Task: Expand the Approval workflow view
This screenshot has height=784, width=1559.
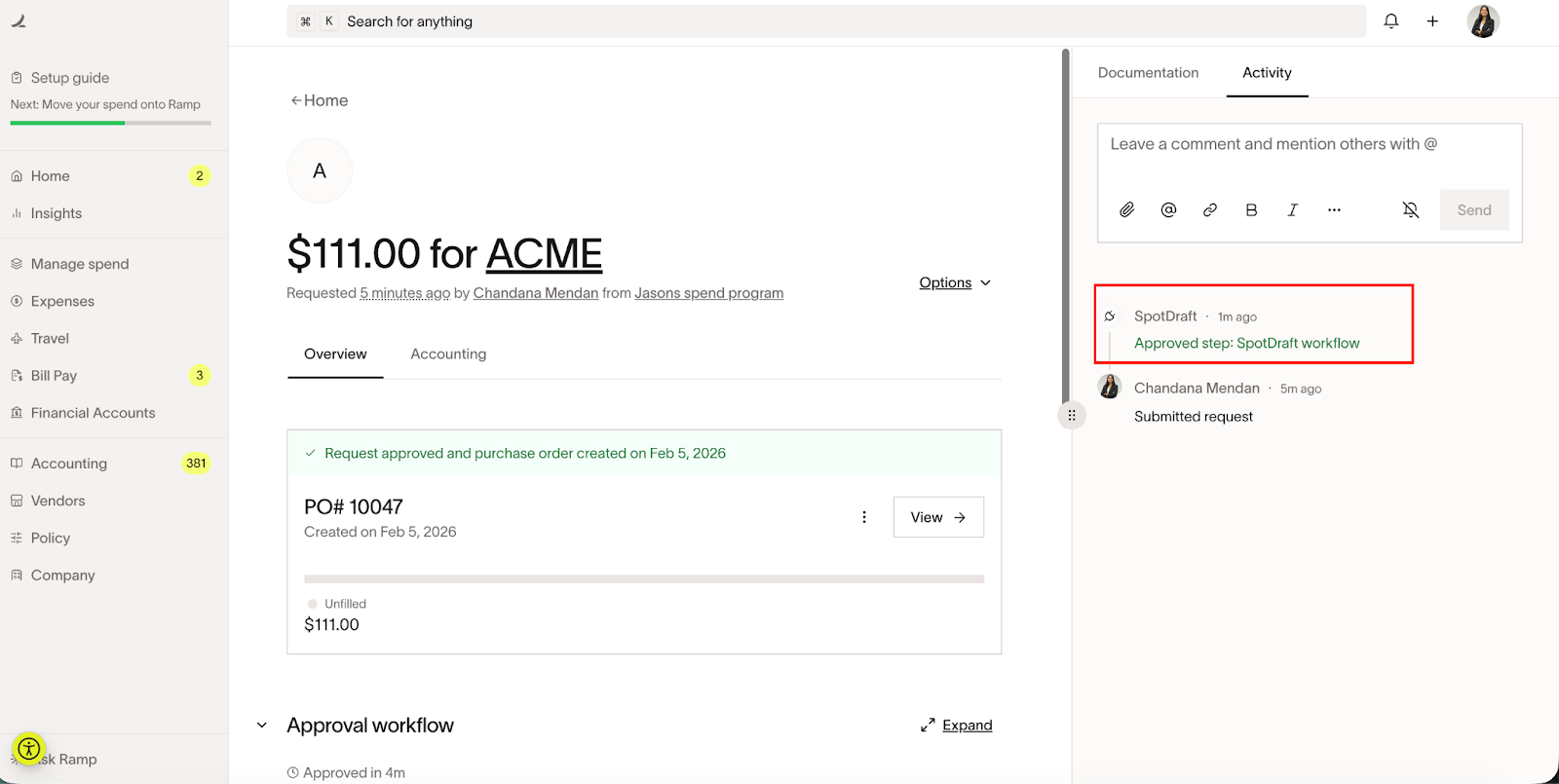Action: click(957, 726)
